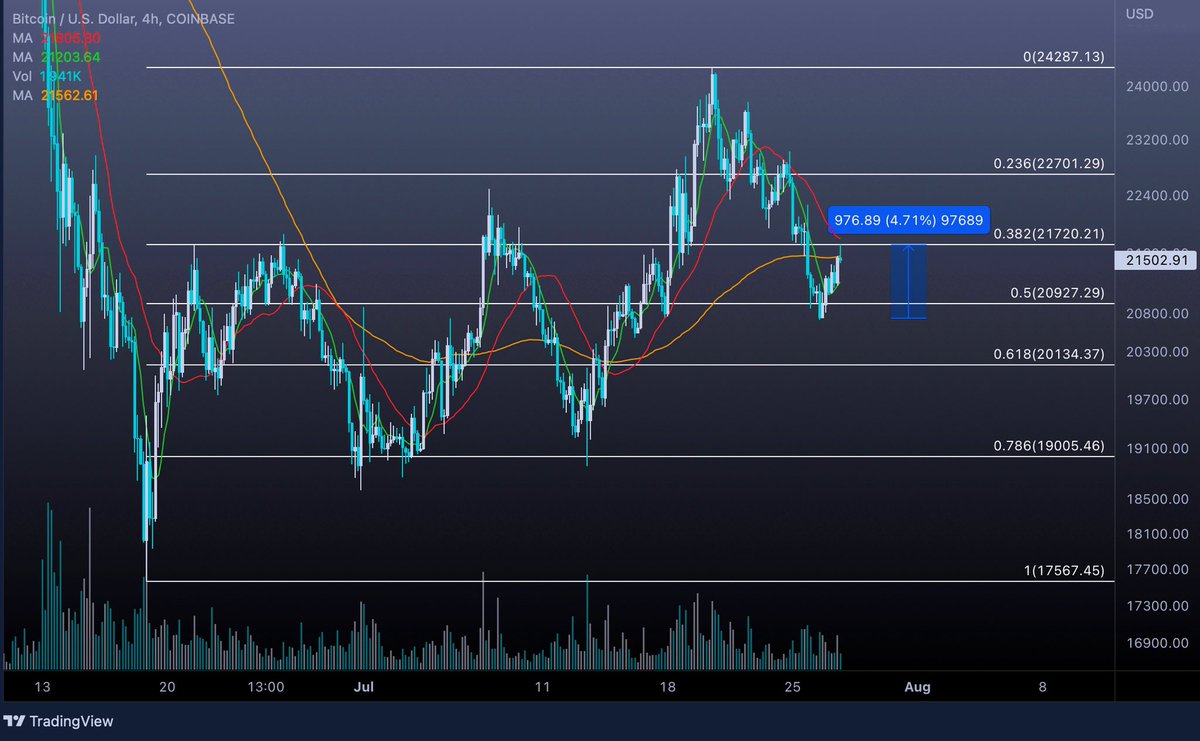
Task: Click the 18 date label on time axis
Action: point(668,687)
